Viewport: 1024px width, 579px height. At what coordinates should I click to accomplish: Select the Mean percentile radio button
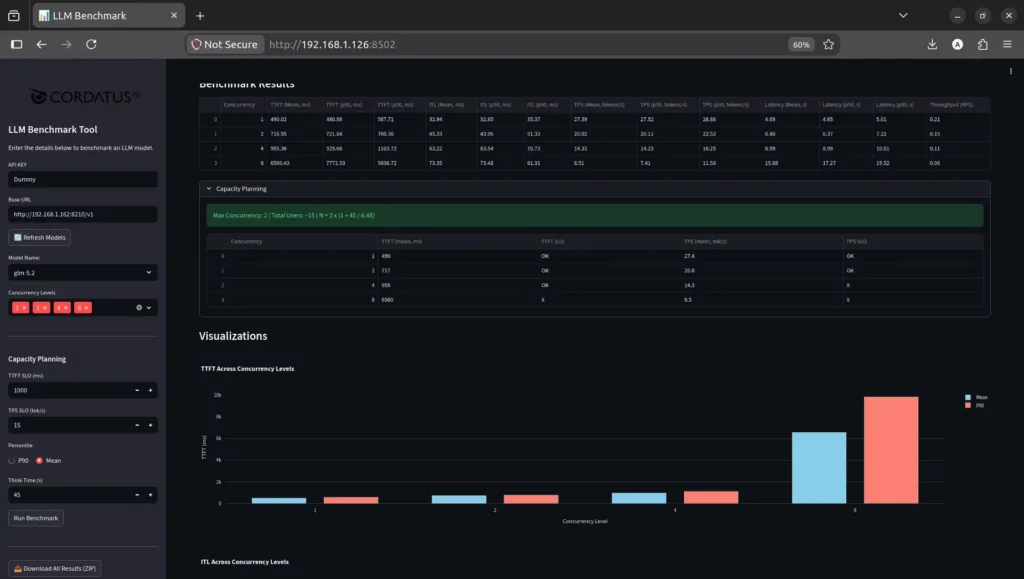coord(39,460)
